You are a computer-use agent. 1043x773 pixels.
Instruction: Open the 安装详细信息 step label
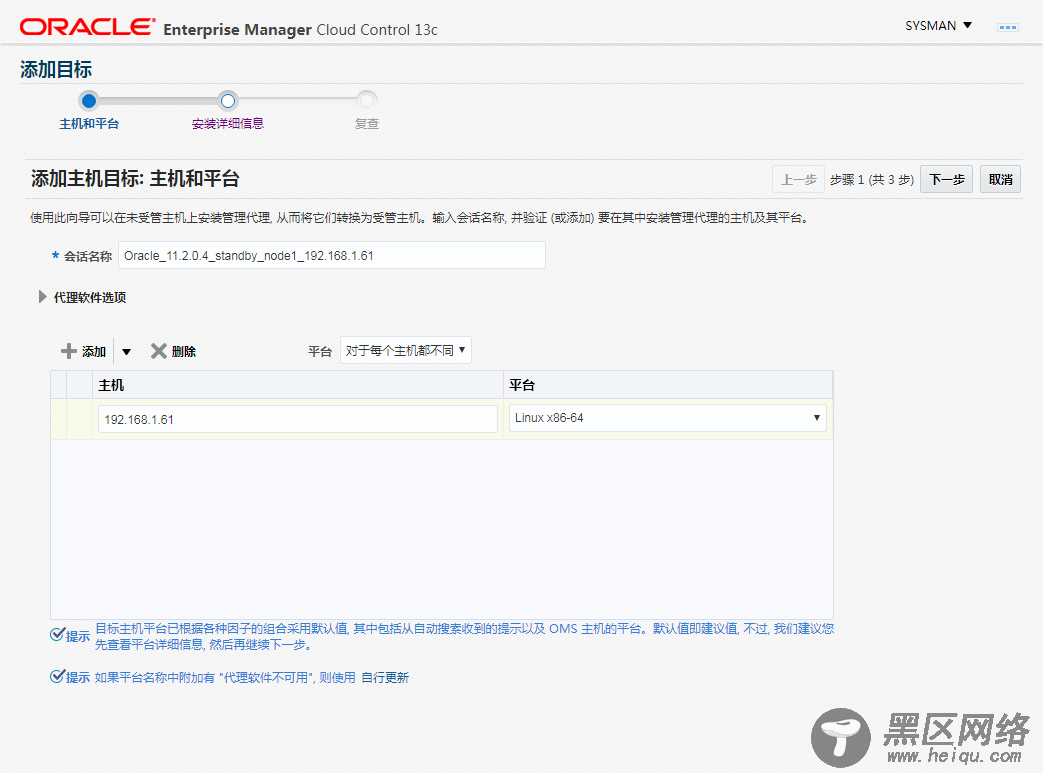227,124
